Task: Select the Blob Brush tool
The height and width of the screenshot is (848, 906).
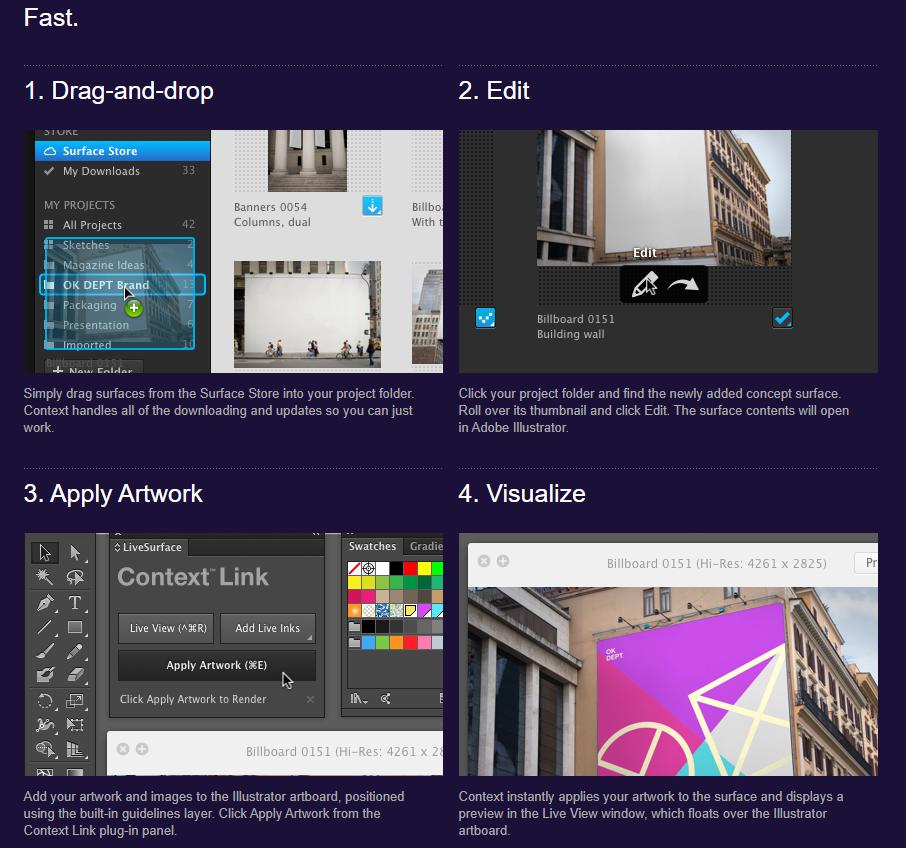Action: point(44,675)
